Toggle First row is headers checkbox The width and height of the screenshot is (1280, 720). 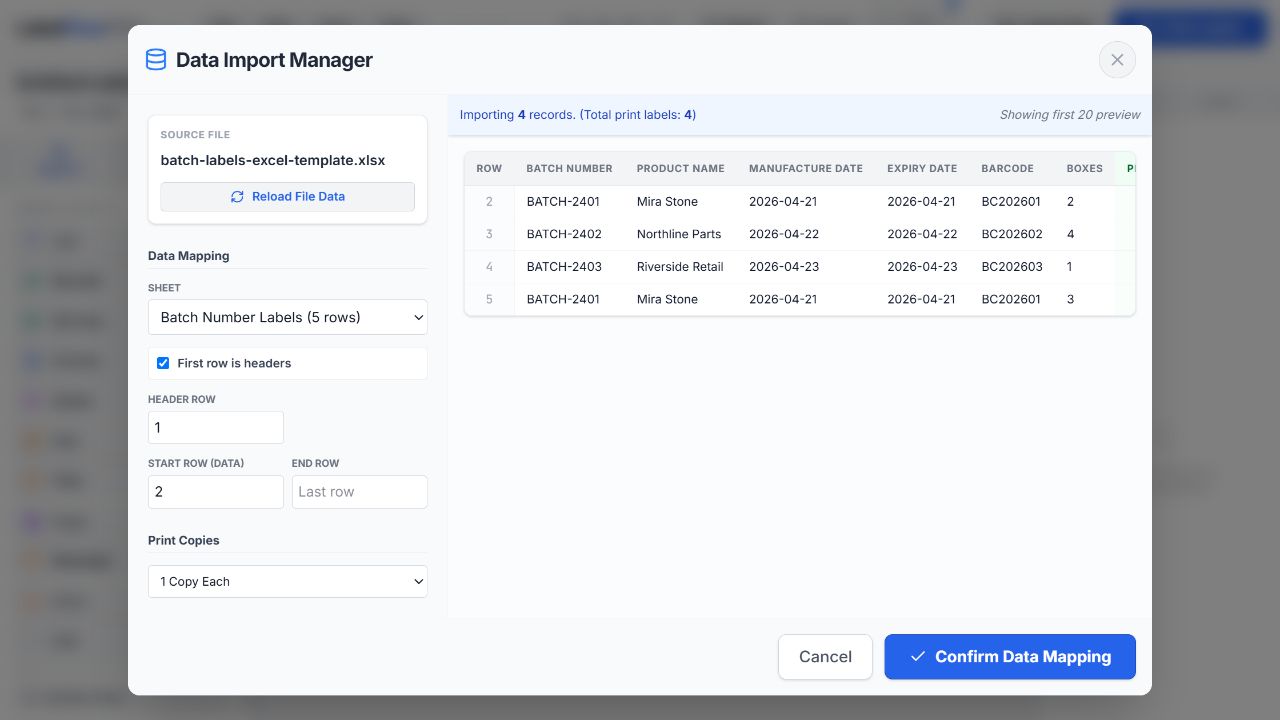click(163, 363)
